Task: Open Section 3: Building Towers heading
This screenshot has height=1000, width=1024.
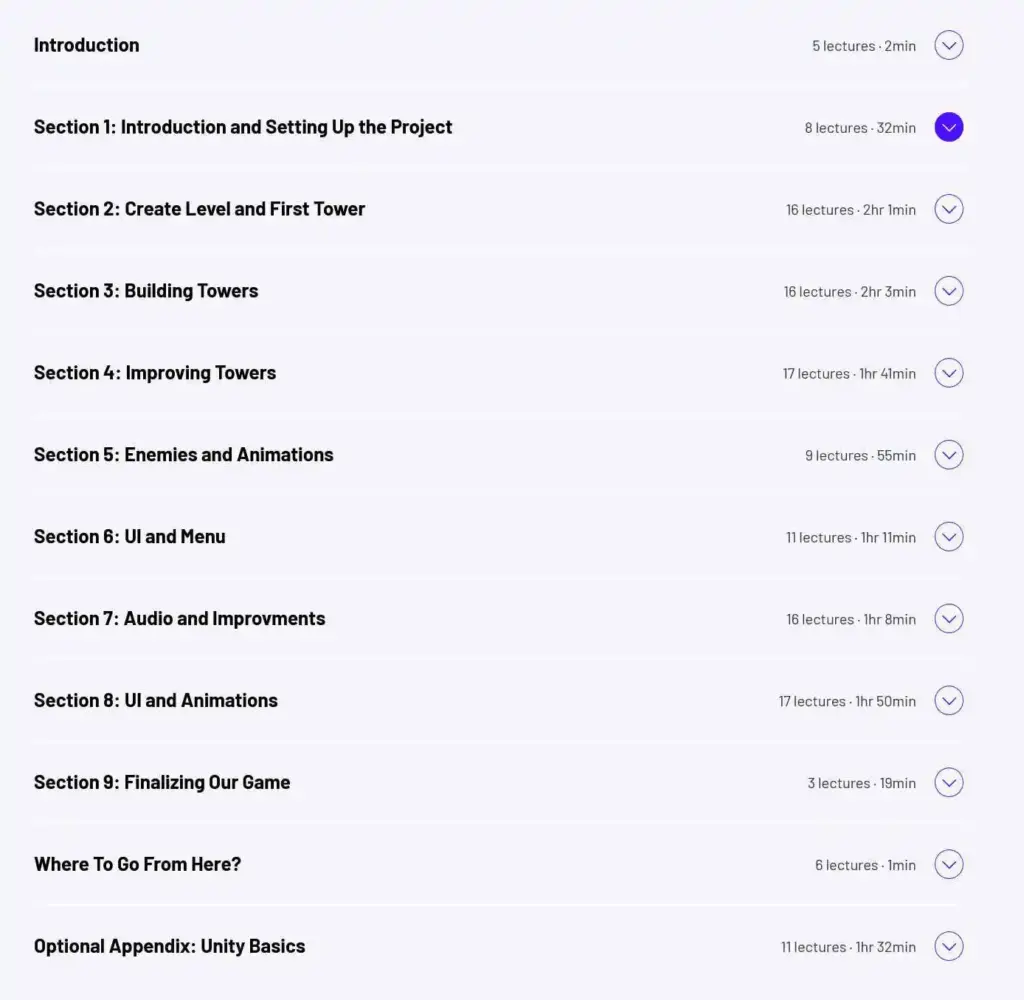Action: (x=146, y=291)
